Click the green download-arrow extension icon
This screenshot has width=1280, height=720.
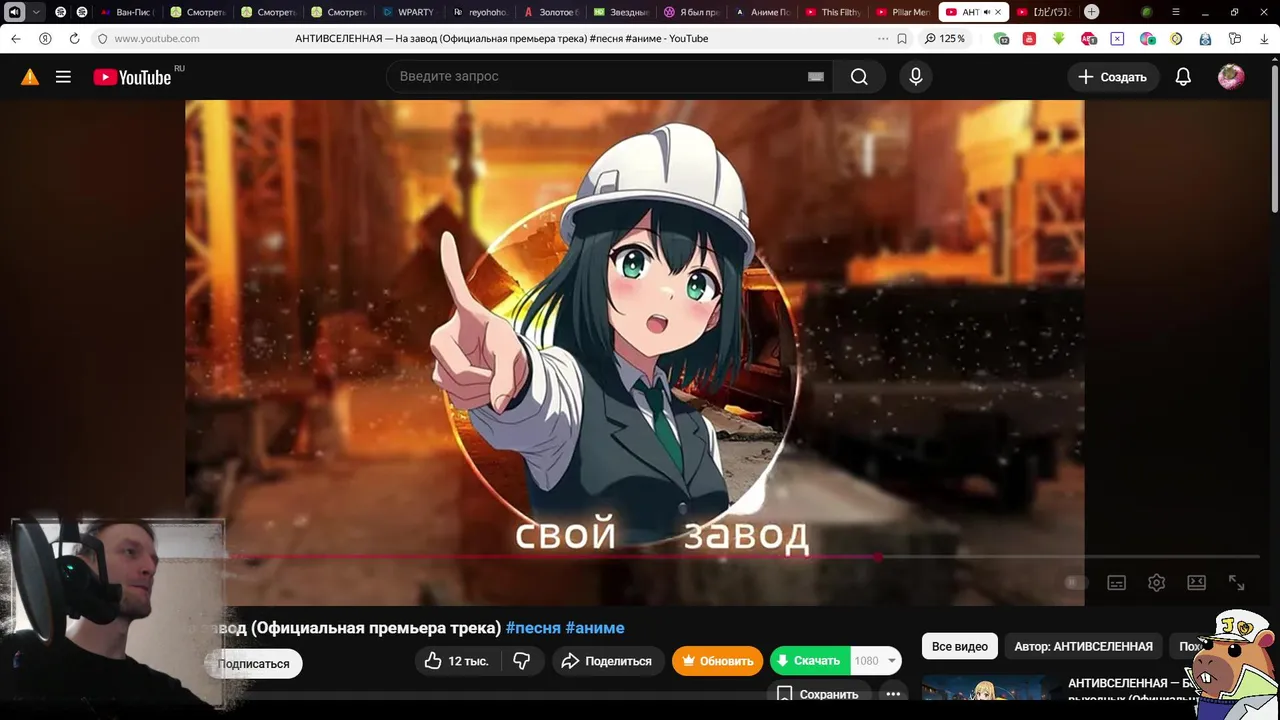tap(1058, 38)
